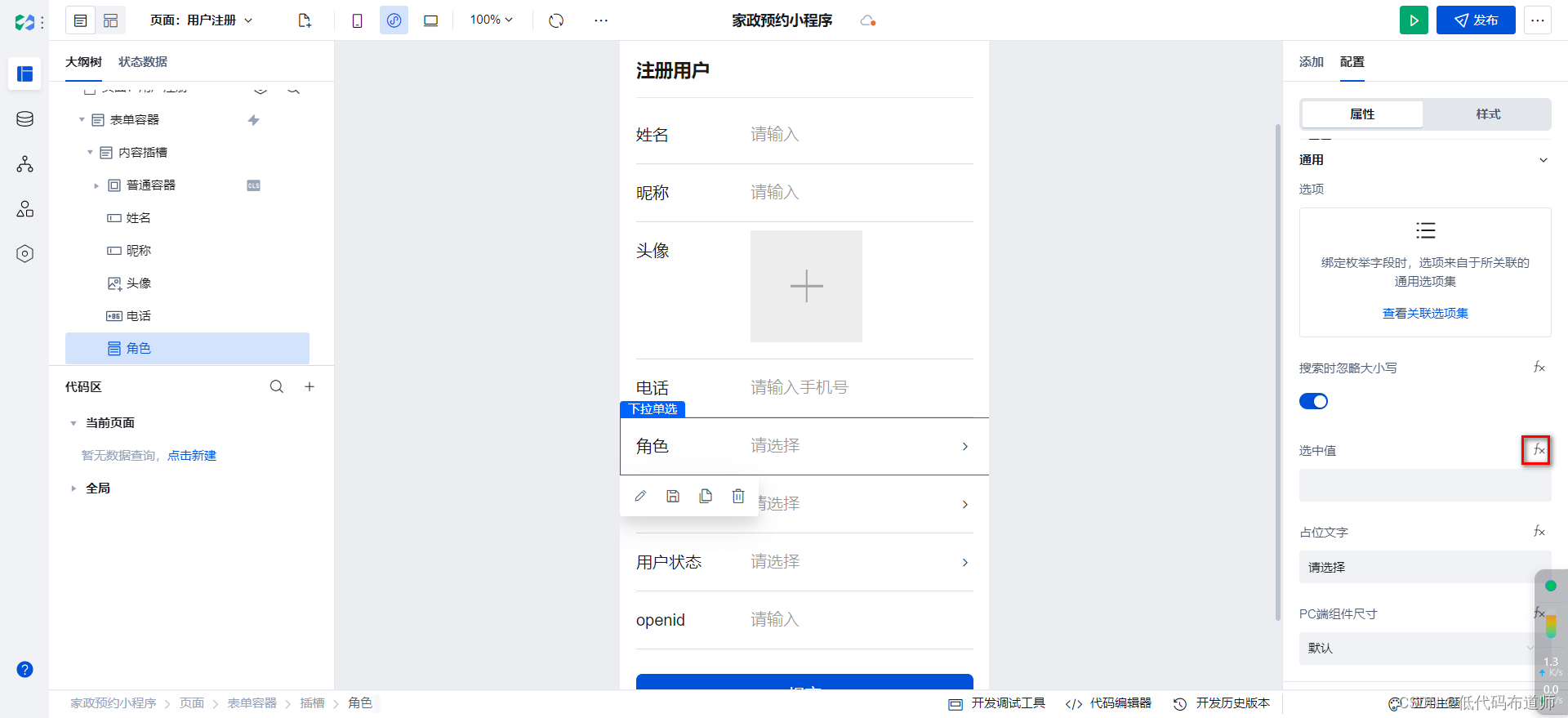Click the edit pencil icon in component toolbar
Image resolution: width=1568 pixels, height=718 pixels.
coord(640,496)
